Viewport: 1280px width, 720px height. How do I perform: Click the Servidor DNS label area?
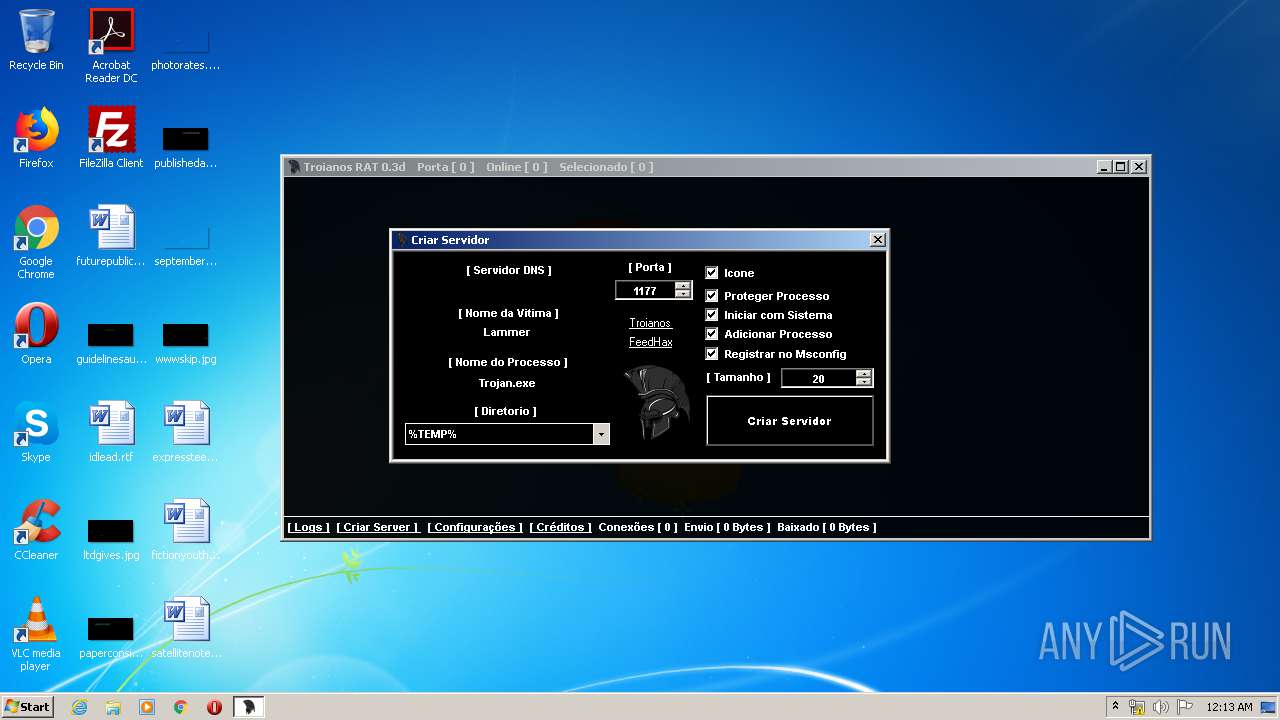click(509, 270)
